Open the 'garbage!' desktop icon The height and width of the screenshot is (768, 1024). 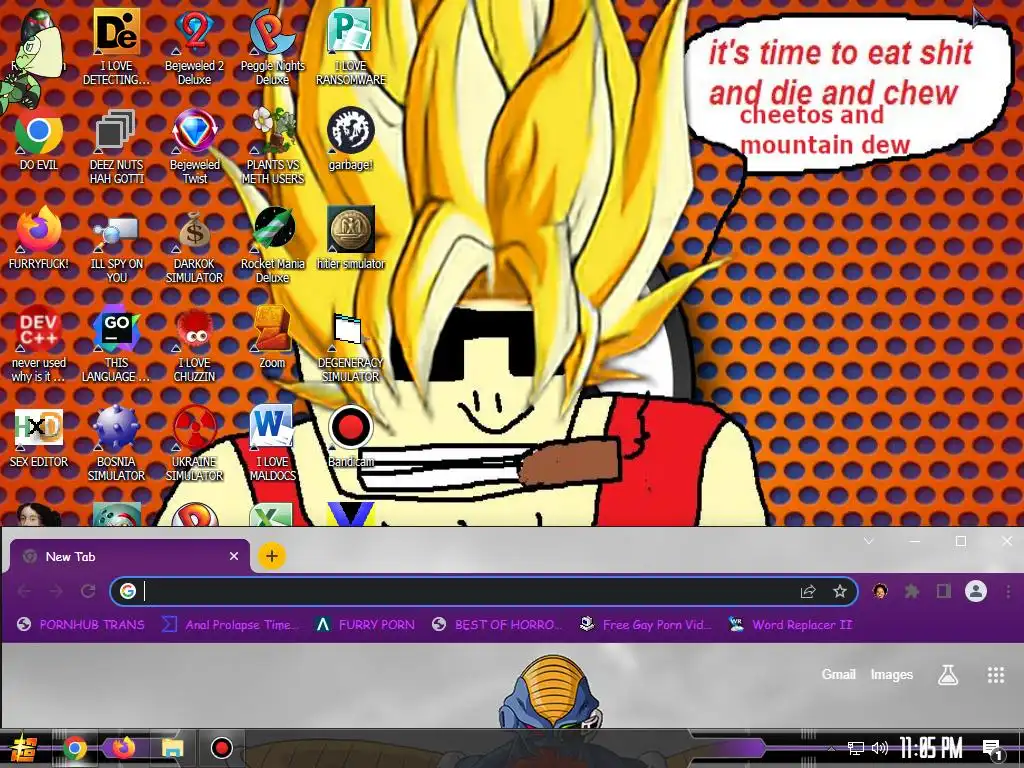point(351,139)
